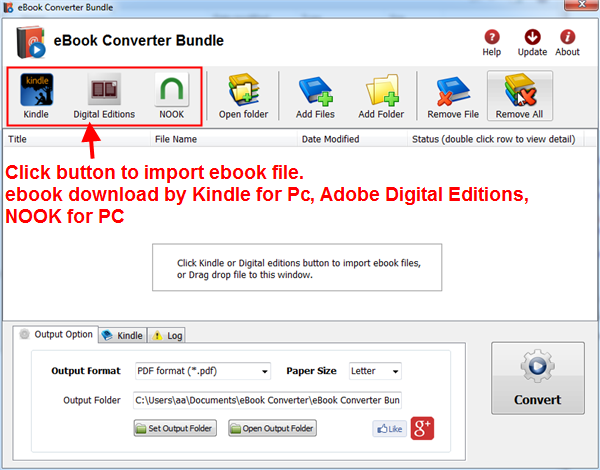
Task: Remove File from the list
Action: click(x=453, y=96)
